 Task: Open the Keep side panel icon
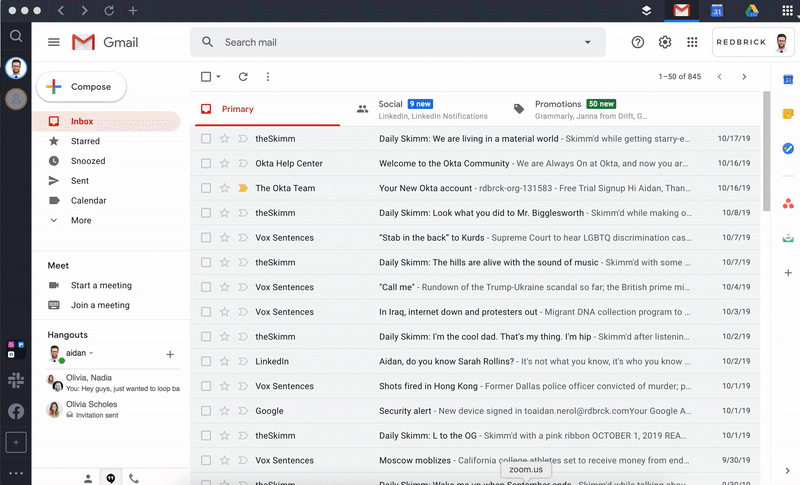point(788,114)
